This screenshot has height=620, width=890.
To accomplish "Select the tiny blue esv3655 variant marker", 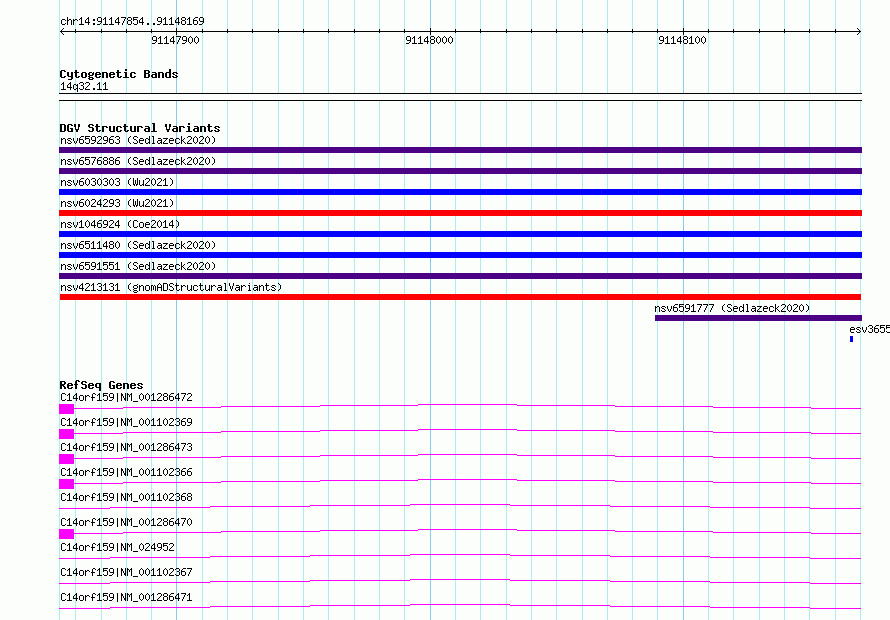I will [x=851, y=339].
